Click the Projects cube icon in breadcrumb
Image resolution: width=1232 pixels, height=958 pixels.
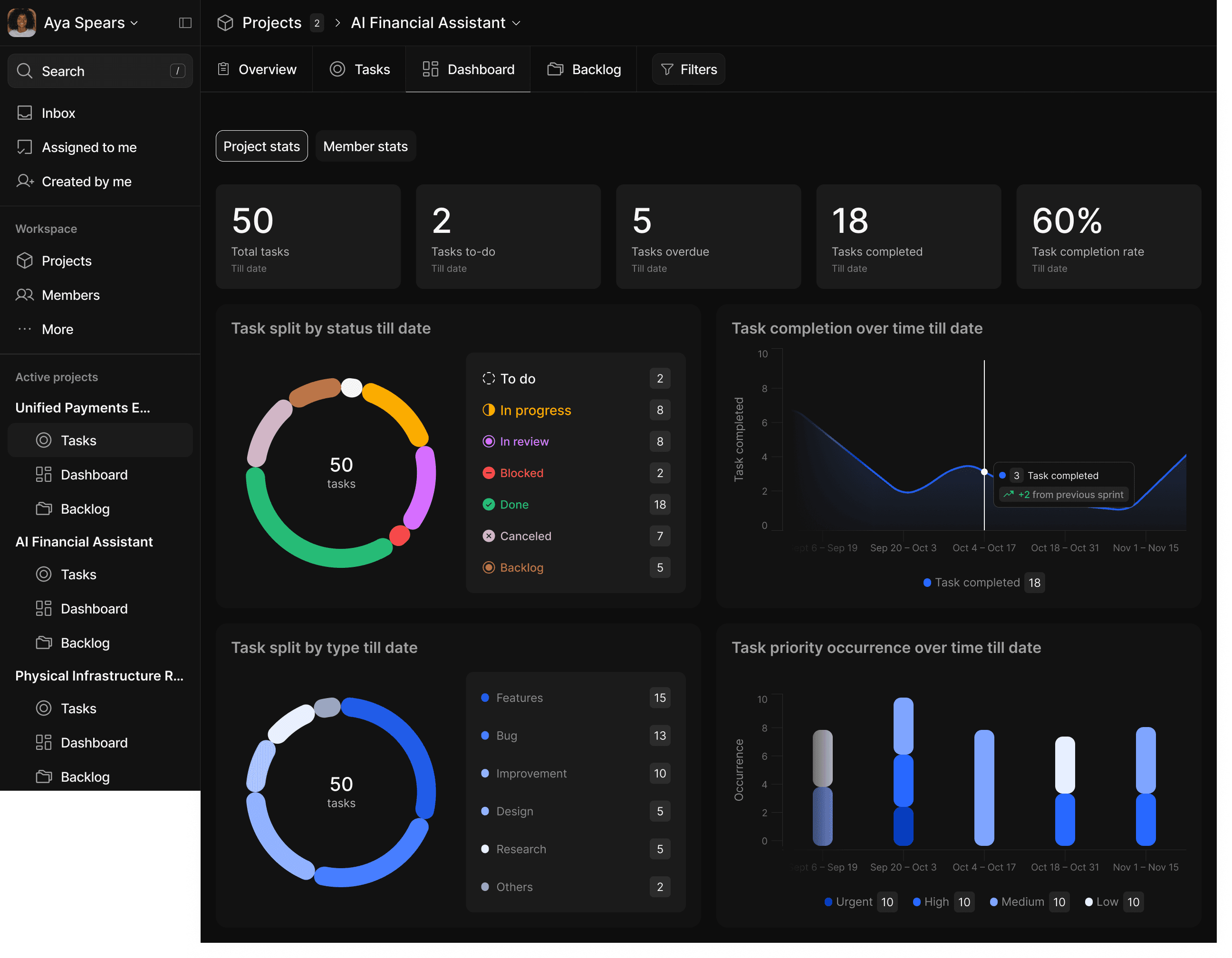click(225, 22)
